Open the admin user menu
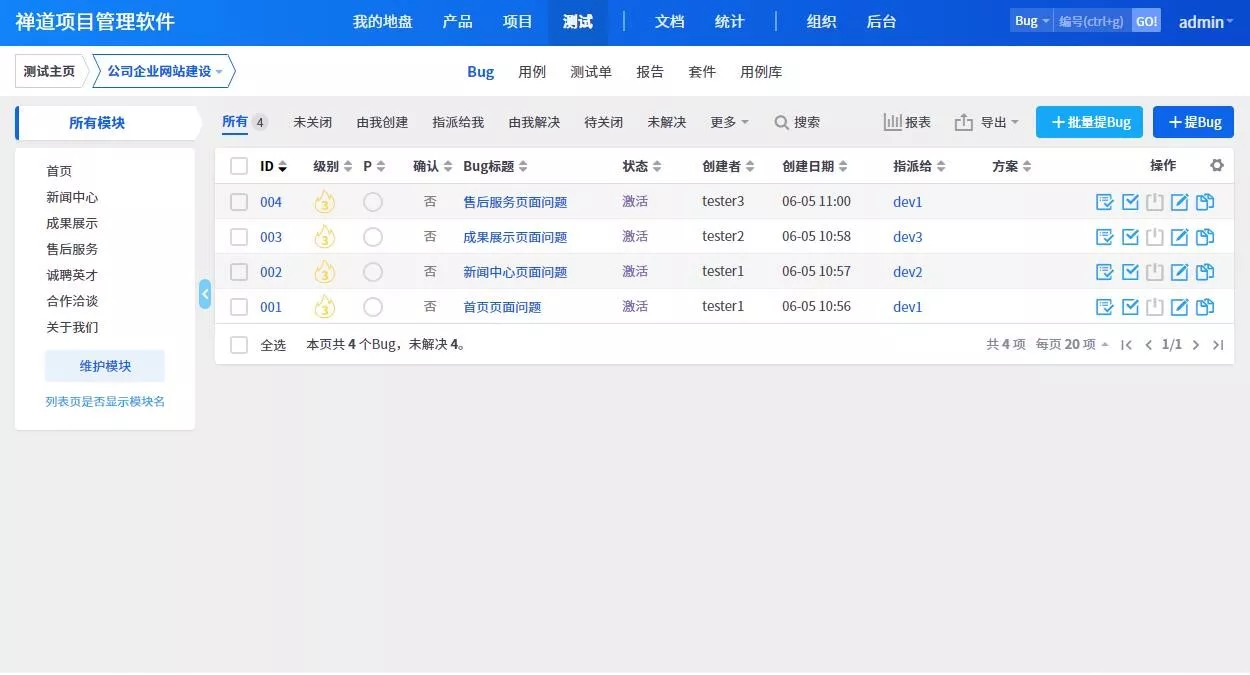The width and height of the screenshot is (1250, 675). 1205,22
